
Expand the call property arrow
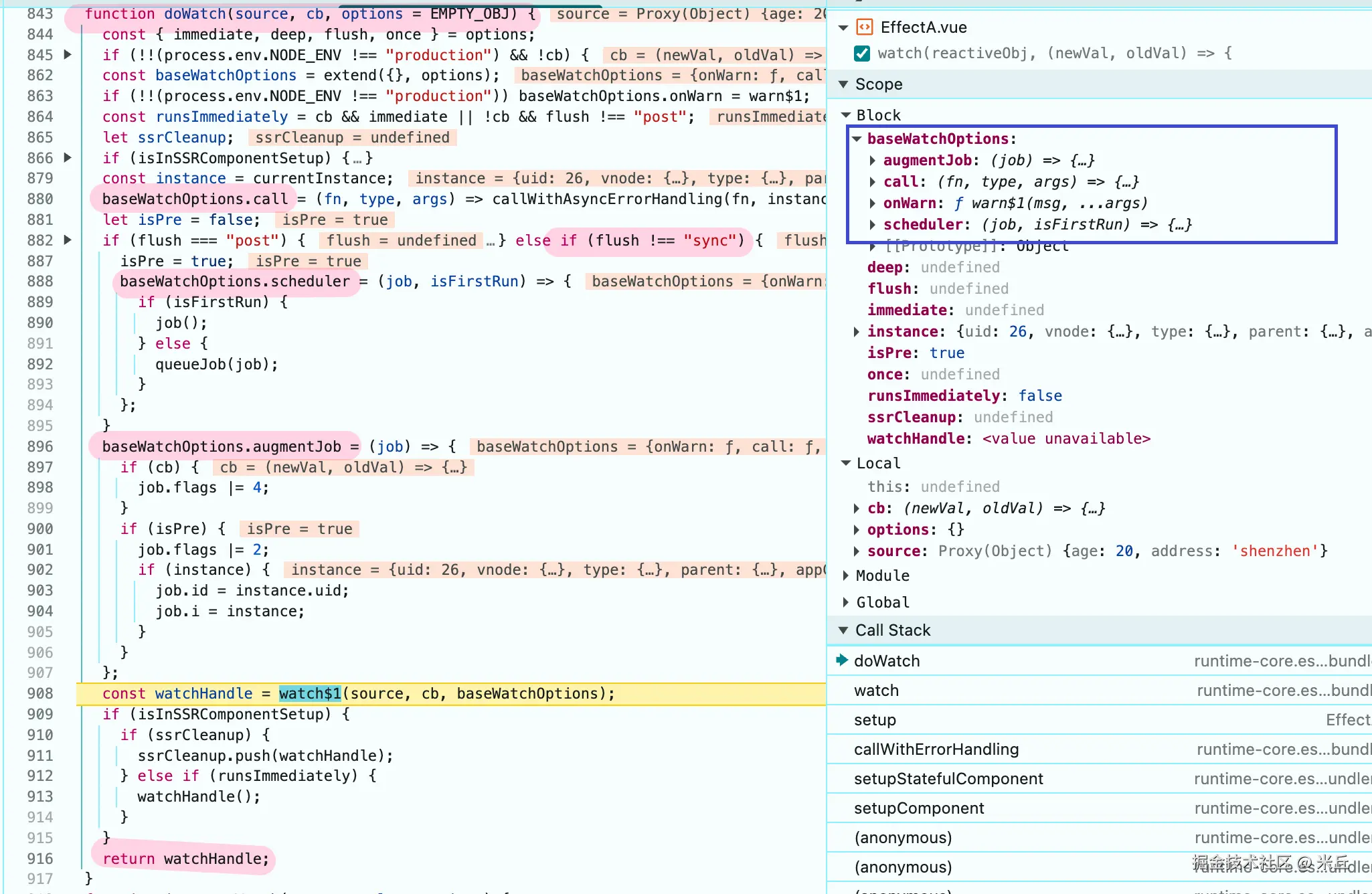[872, 182]
